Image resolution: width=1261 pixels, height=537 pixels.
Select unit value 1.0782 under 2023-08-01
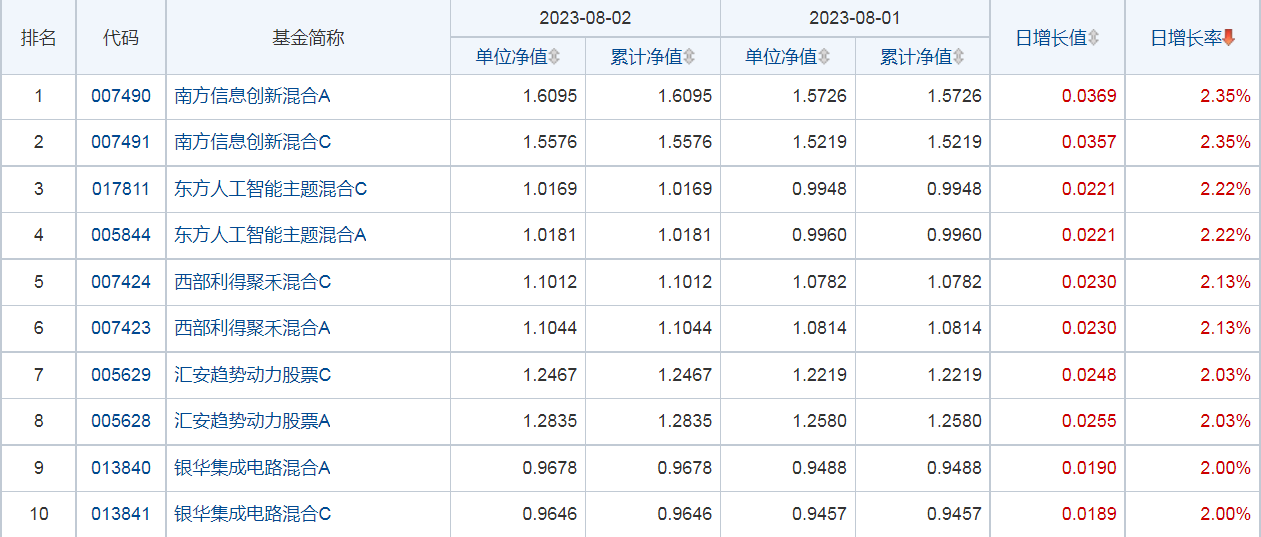point(819,282)
